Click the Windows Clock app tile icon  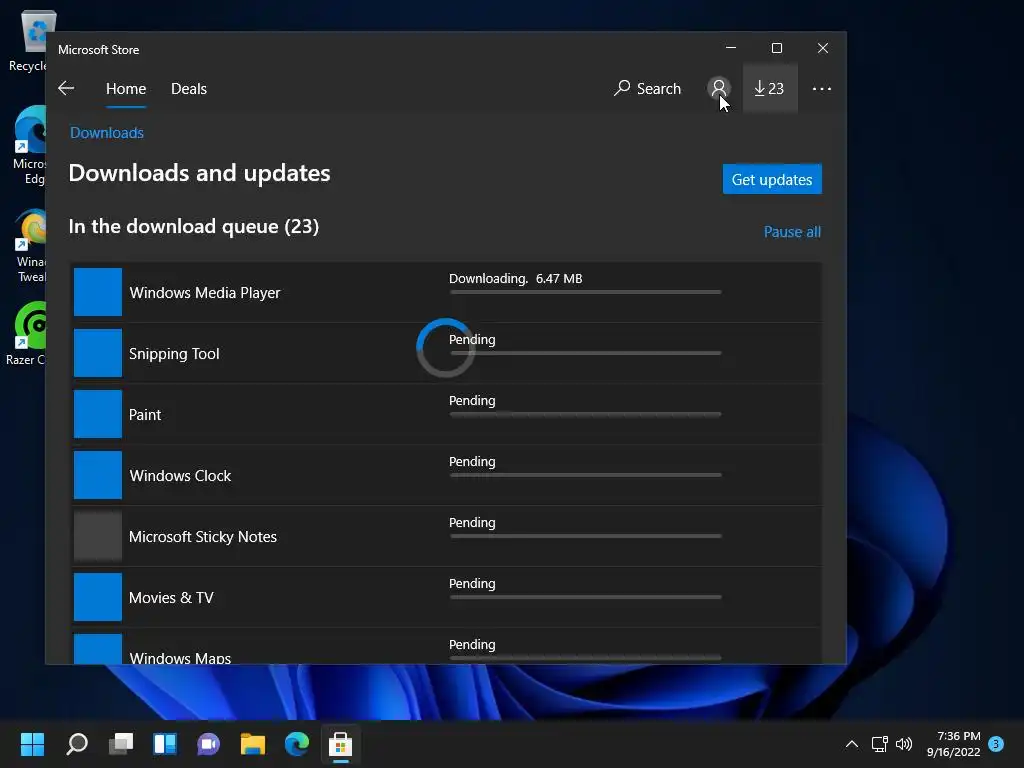(97, 475)
